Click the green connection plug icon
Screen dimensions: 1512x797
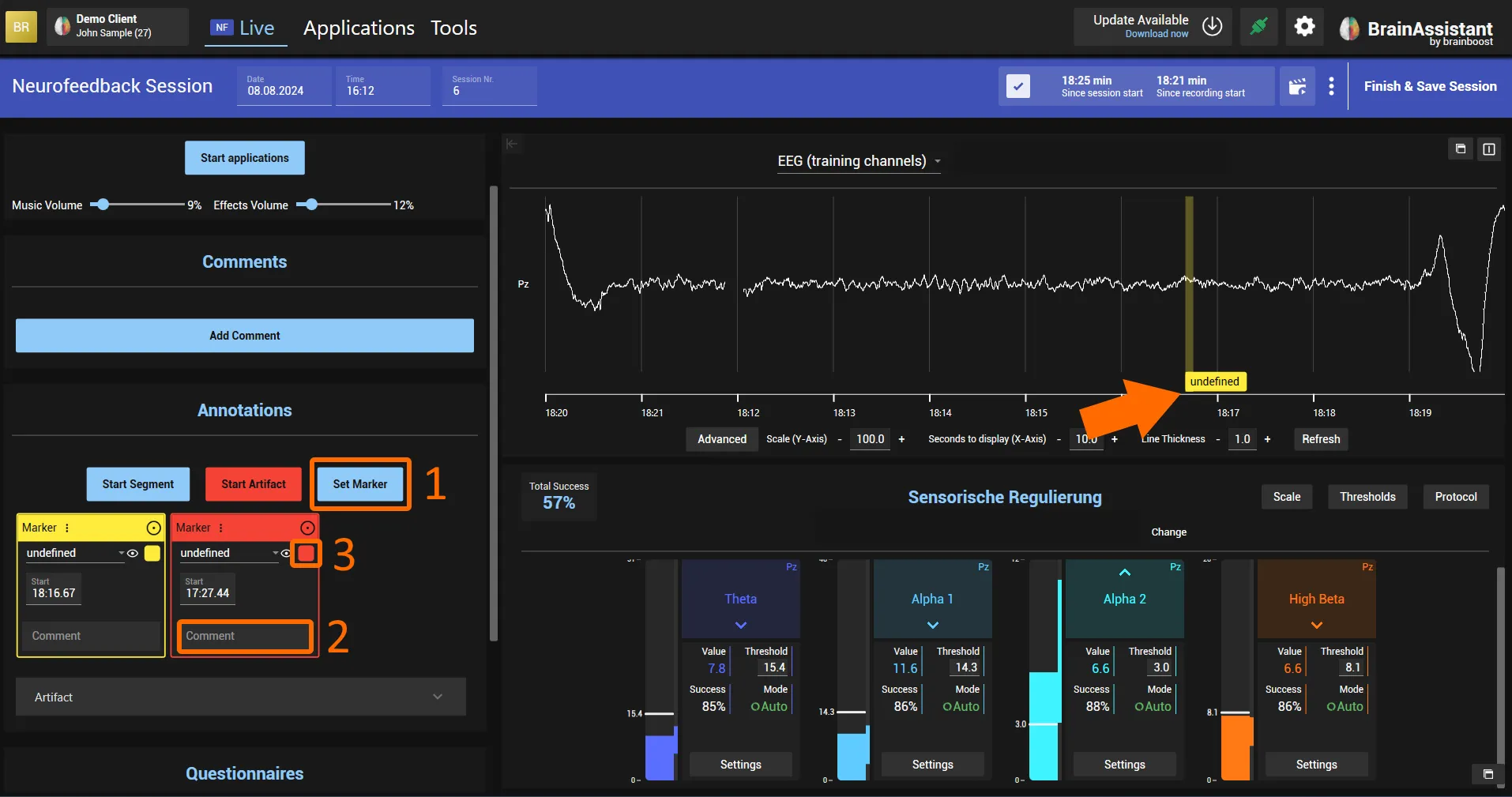pos(1258,27)
